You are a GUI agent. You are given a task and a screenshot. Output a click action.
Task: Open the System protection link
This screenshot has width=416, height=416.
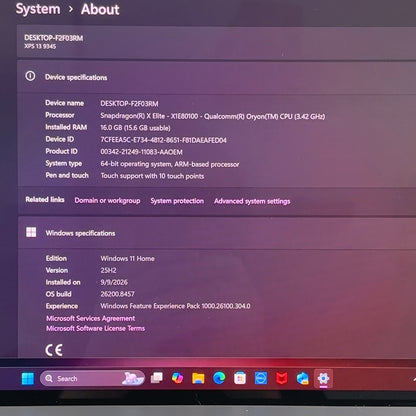177,201
